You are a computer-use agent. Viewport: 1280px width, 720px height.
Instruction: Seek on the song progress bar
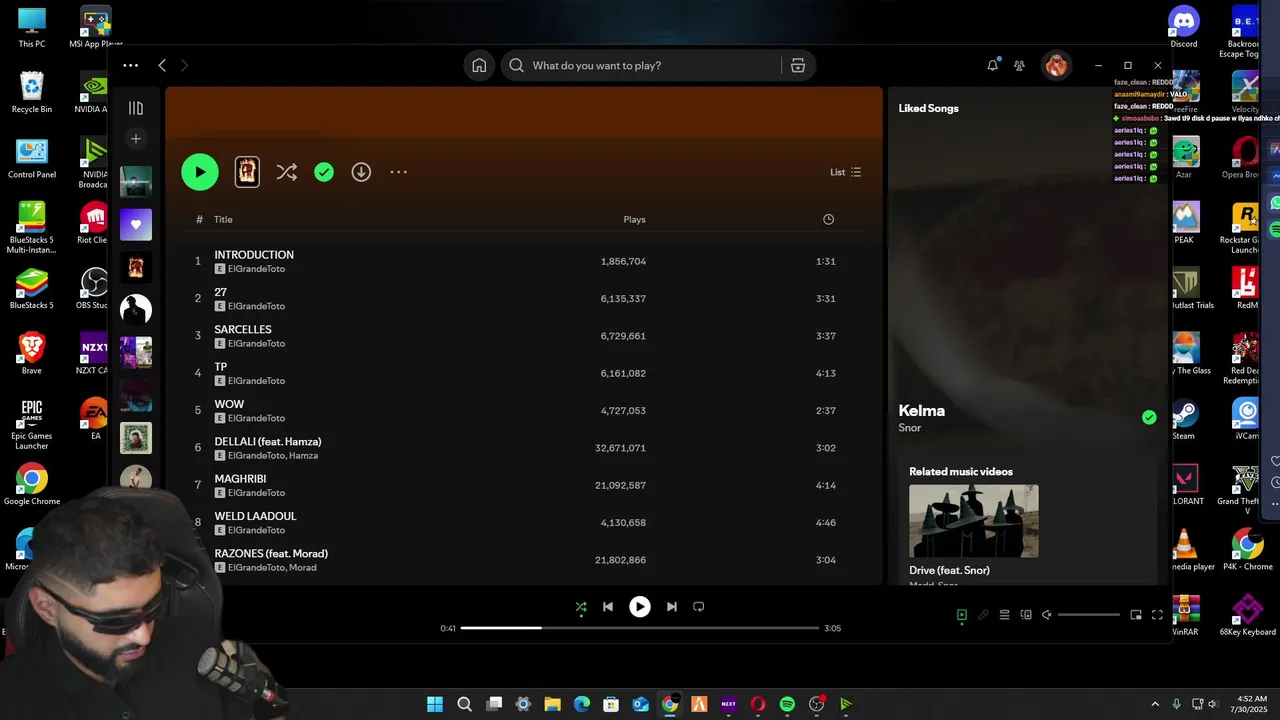pyautogui.click(x=640, y=628)
